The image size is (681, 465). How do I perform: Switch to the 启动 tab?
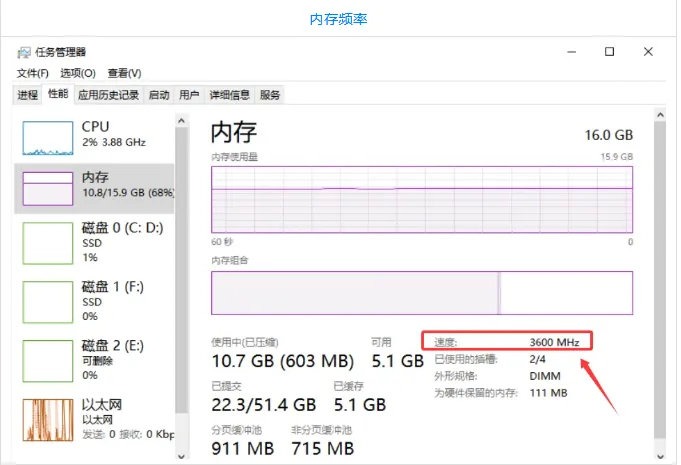(158, 95)
